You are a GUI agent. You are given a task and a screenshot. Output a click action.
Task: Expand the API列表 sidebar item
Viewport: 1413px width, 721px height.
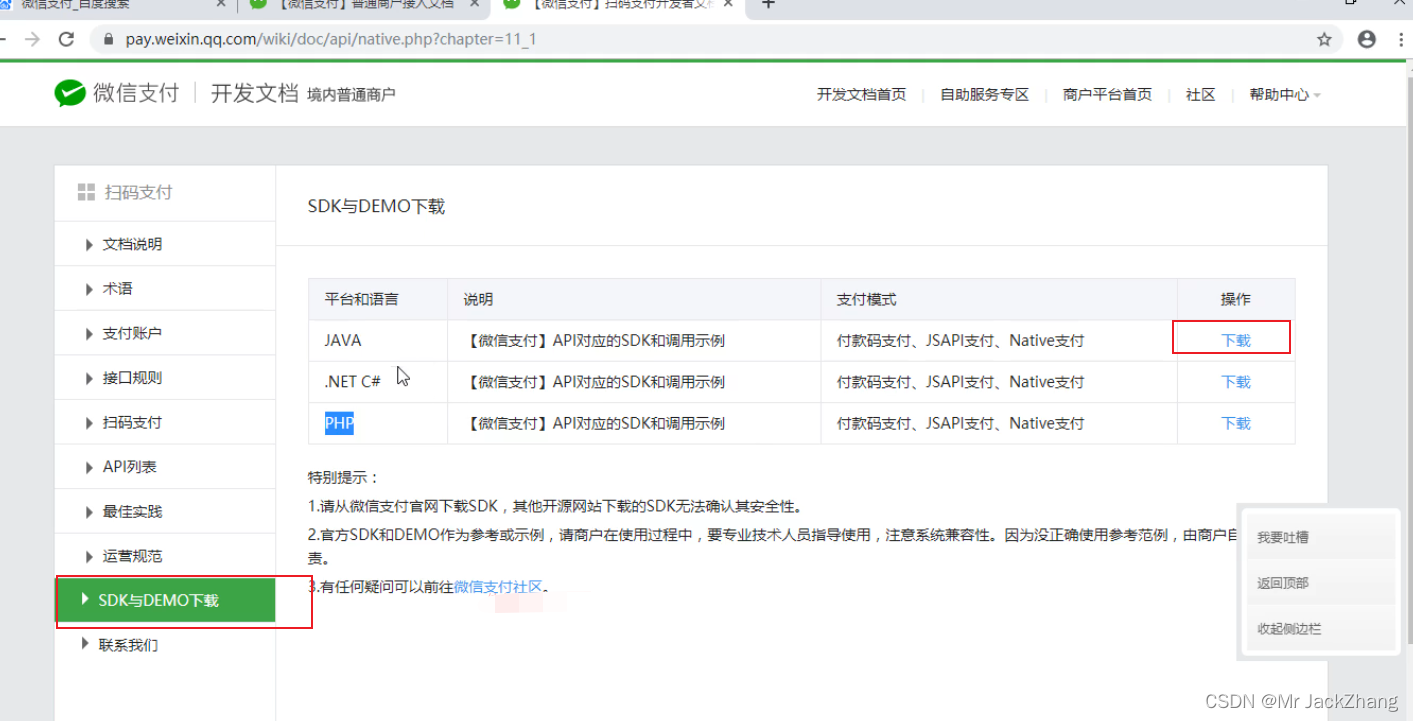[165, 467]
